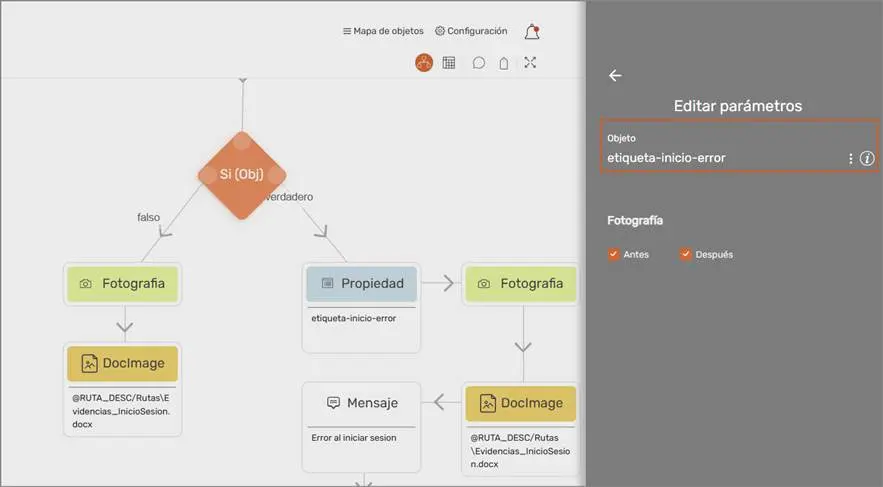This screenshot has width=883, height=487.
Task: Click the back arrow in Editar parámetros
Action: [x=615, y=76]
